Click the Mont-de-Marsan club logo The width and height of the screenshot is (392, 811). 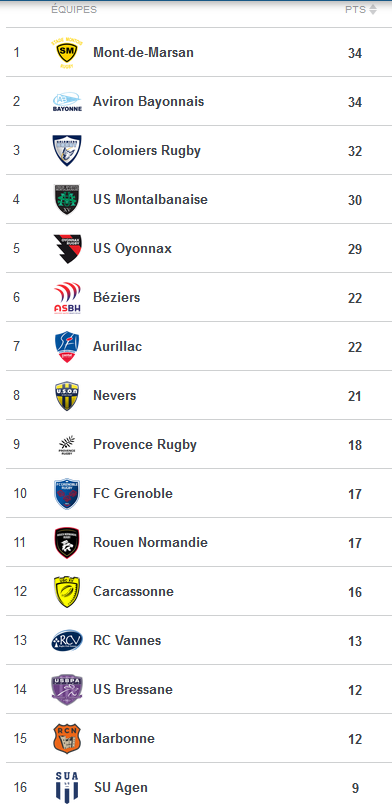67,53
